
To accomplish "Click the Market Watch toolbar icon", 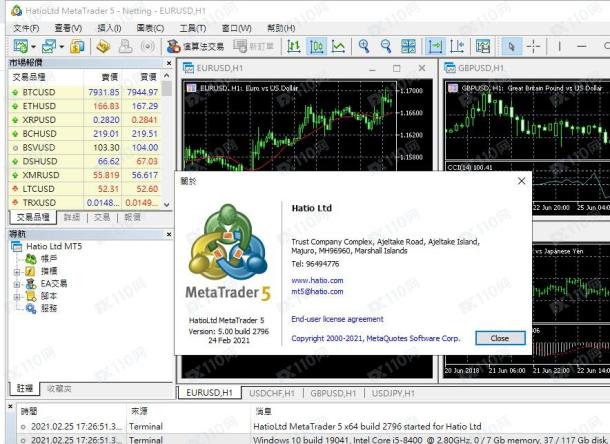I will 77,46.
